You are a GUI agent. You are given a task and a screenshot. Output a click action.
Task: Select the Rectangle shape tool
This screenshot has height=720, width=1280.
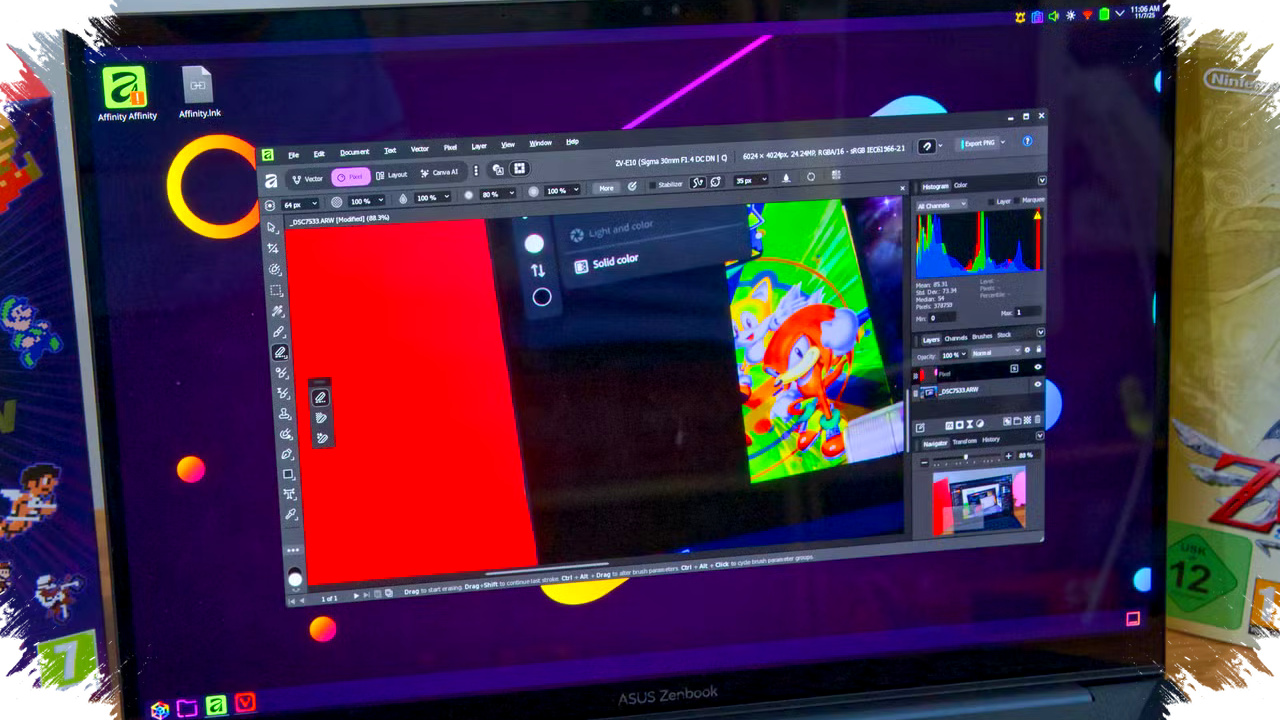(x=289, y=474)
